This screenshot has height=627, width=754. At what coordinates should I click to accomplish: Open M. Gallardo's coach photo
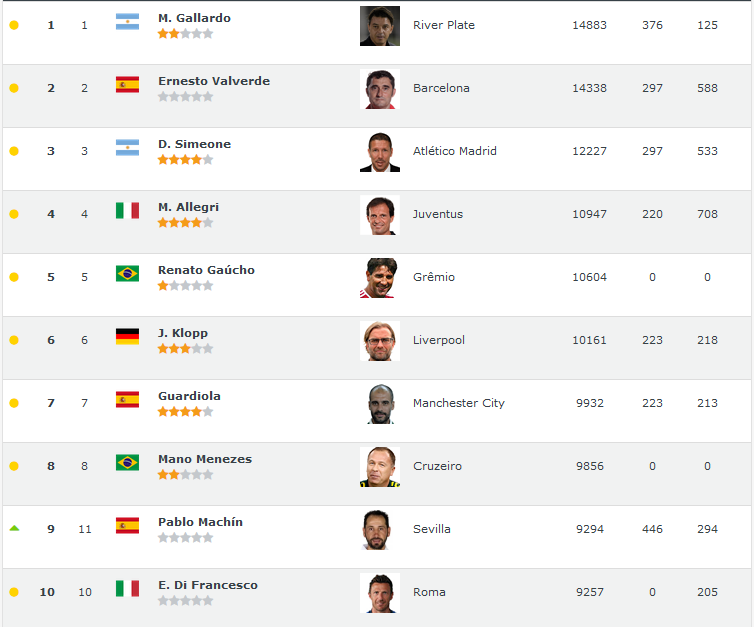(380, 26)
